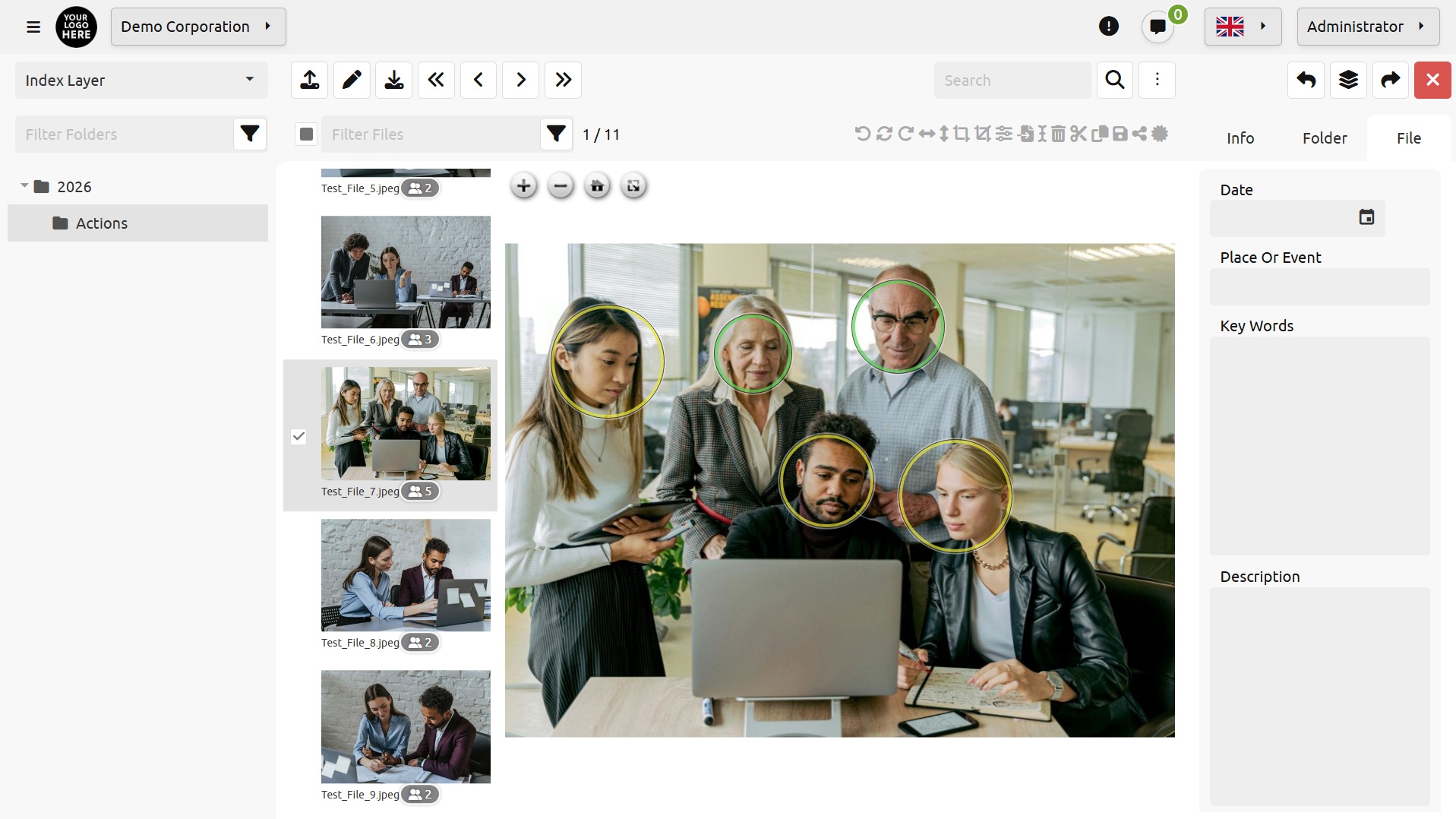Jump to last file with double-right arrows
This screenshot has width=1456, height=819.
[563, 80]
